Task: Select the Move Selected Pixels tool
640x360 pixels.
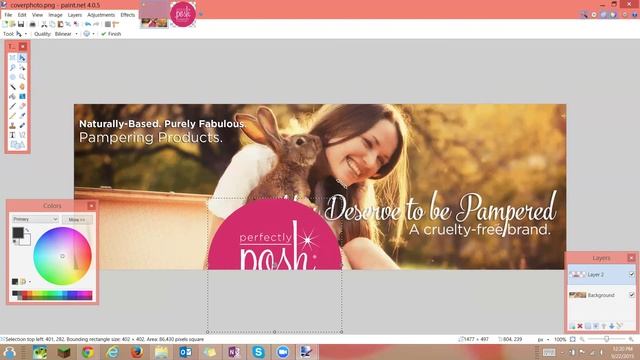Action: (x=22, y=58)
